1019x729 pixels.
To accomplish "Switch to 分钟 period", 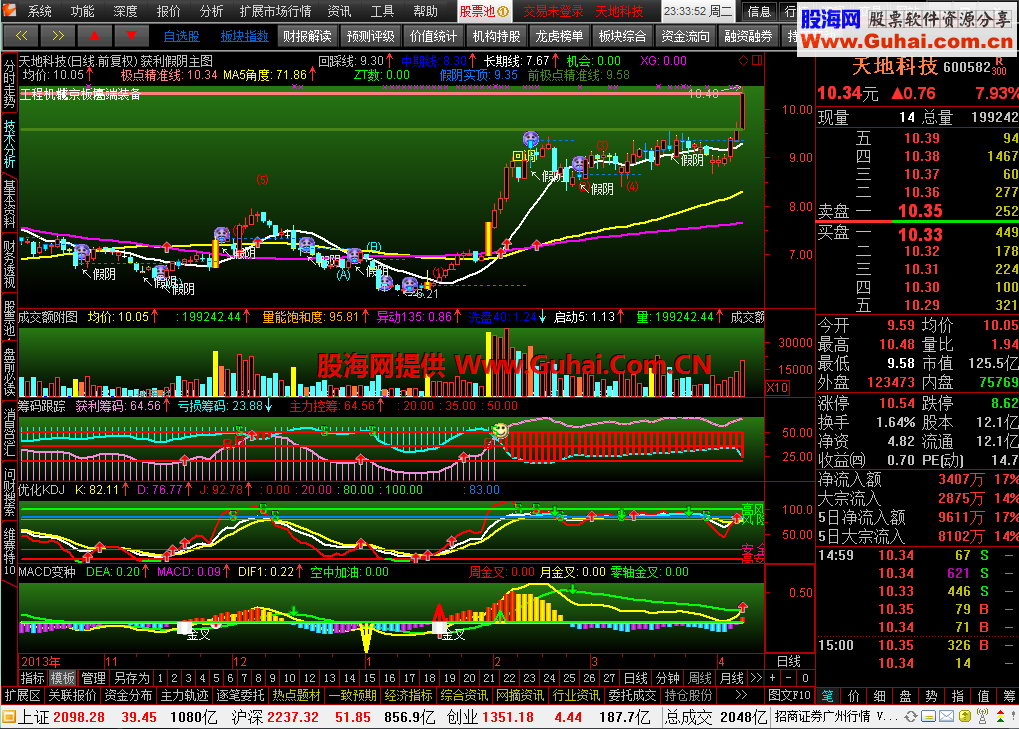I will point(667,678).
